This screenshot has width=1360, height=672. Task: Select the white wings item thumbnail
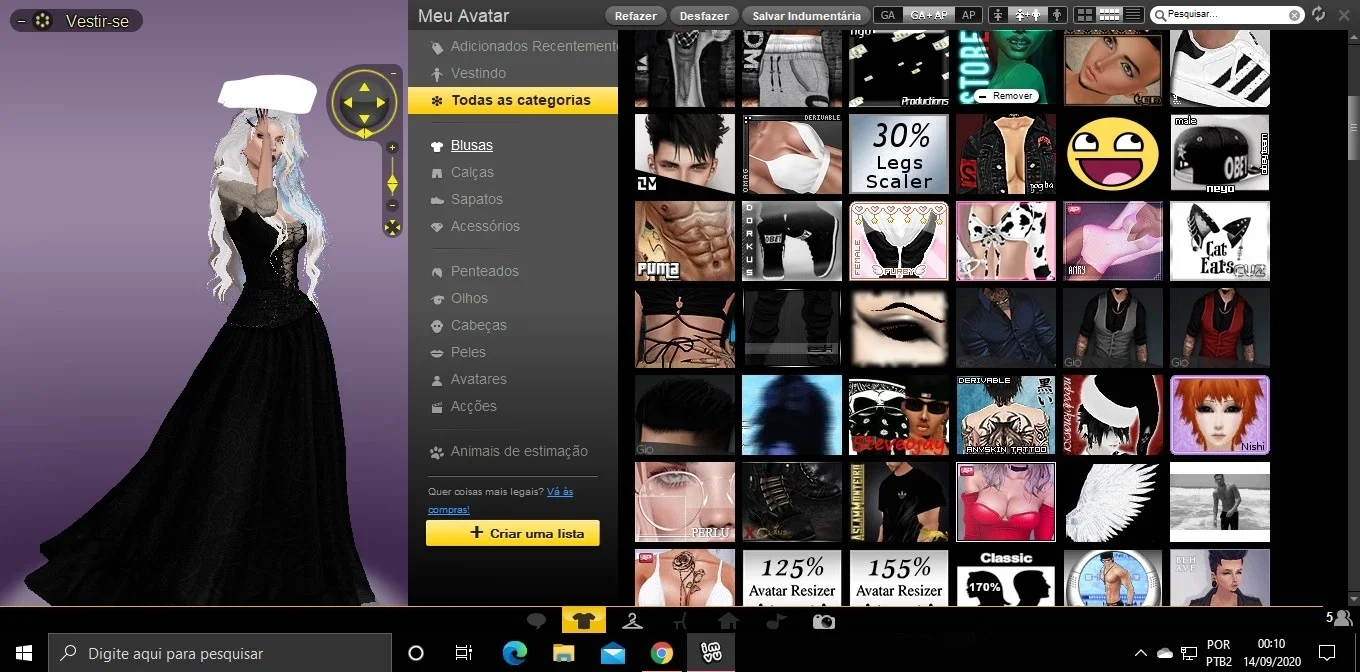pos(1113,502)
